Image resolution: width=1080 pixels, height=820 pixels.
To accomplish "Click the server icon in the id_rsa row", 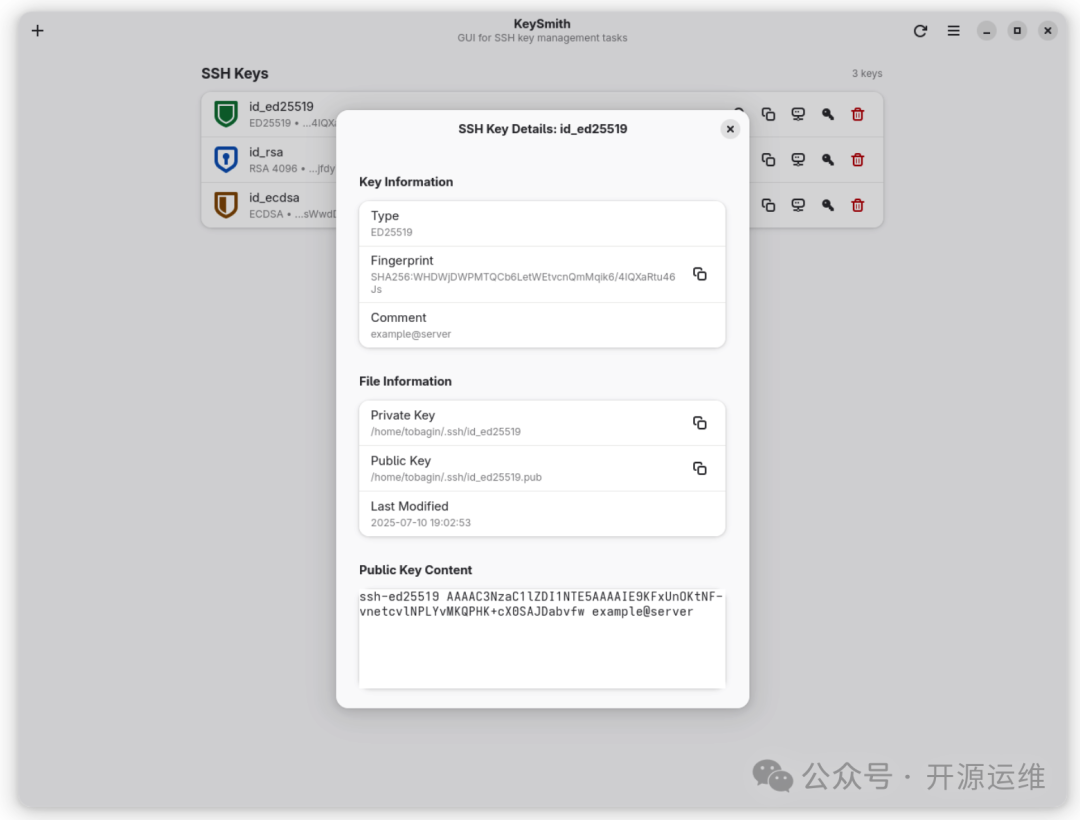I will pyautogui.click(x=798, y=160).
